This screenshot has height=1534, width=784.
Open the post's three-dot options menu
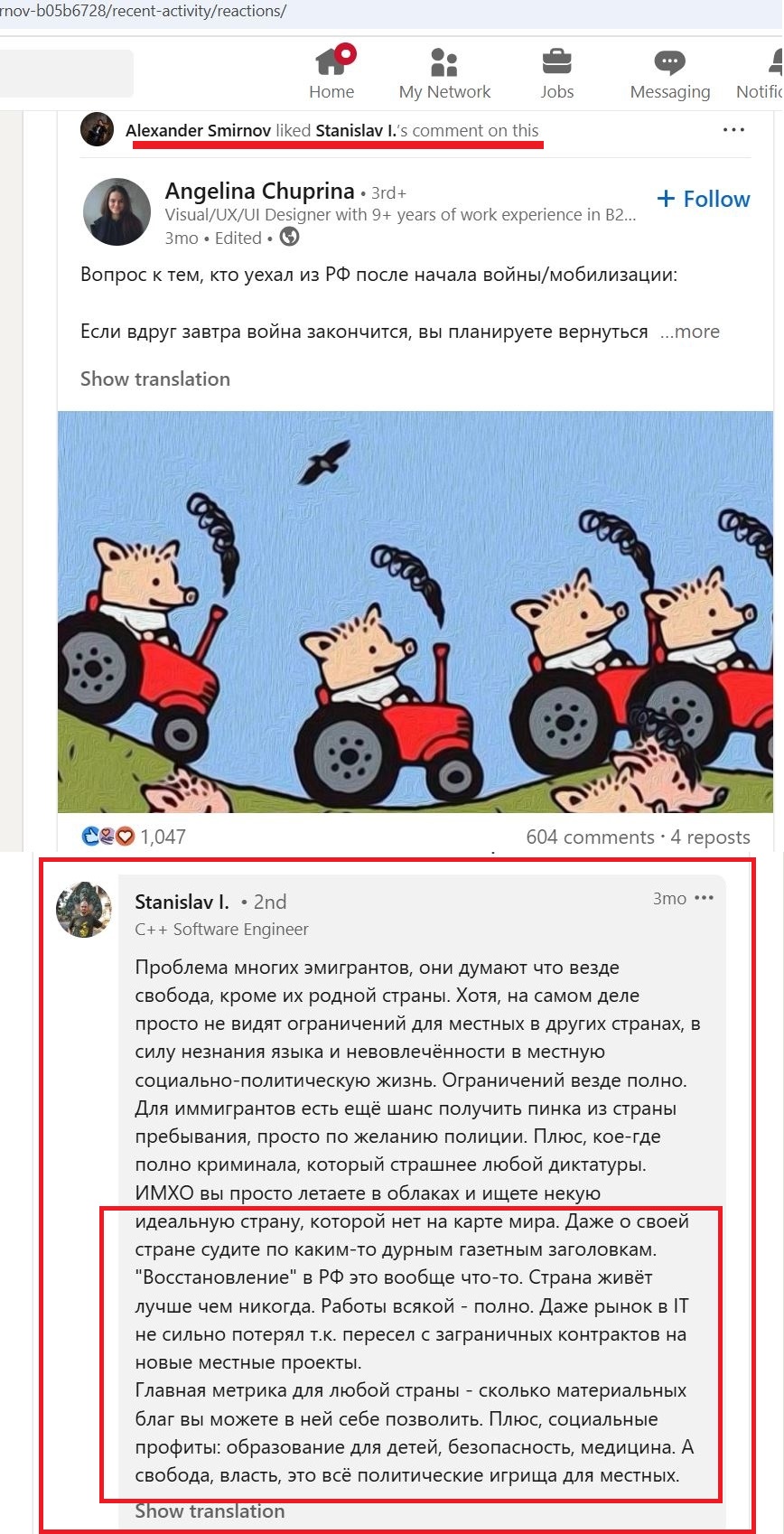733,130
